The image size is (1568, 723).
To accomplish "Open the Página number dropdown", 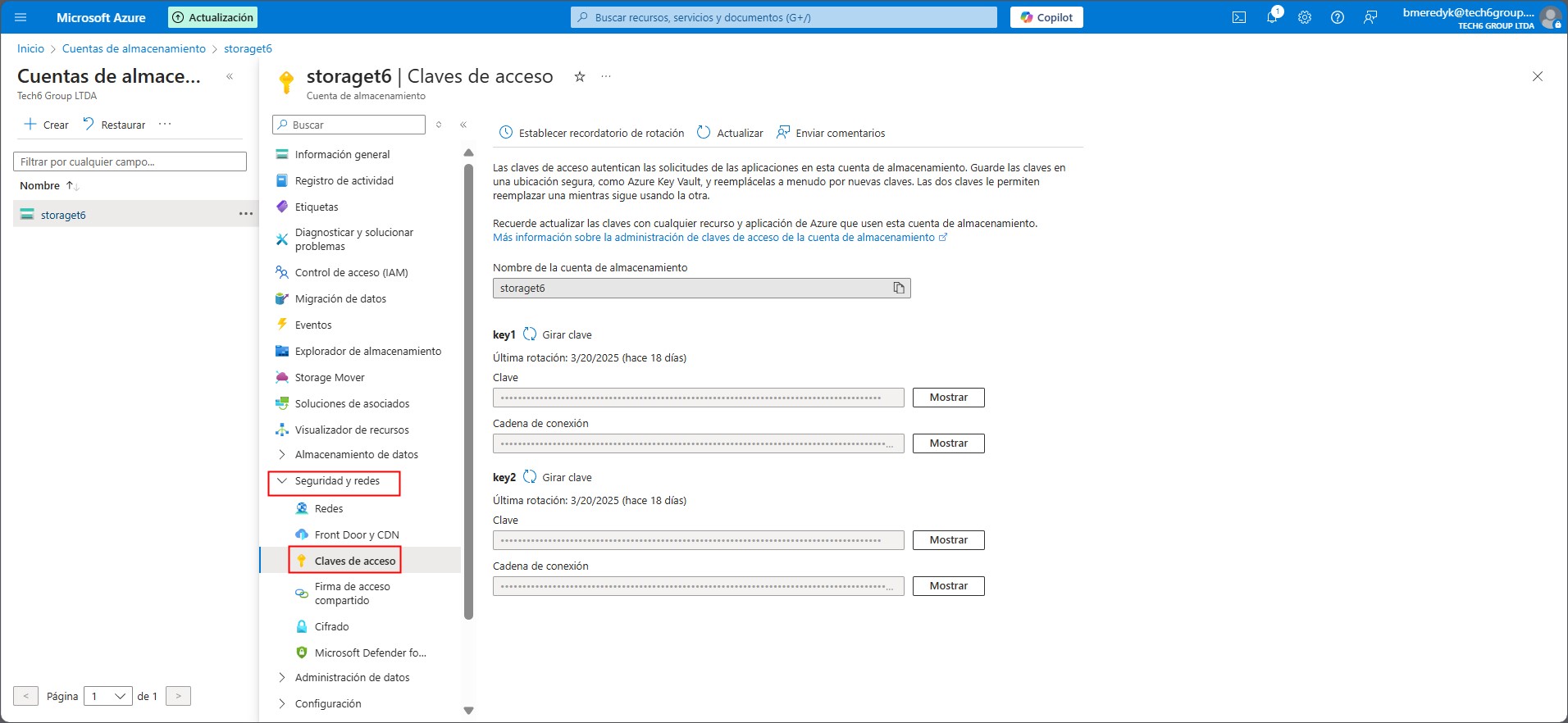I will click(108, 696).
